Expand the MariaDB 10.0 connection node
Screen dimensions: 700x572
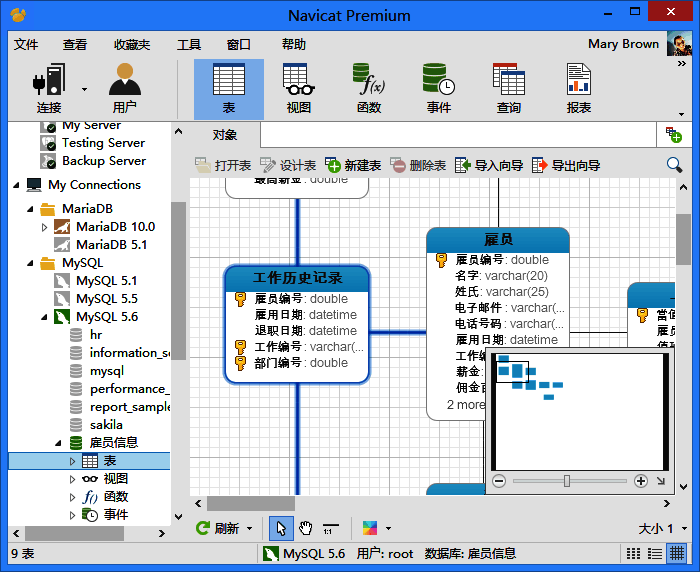[x=44, y=227]
